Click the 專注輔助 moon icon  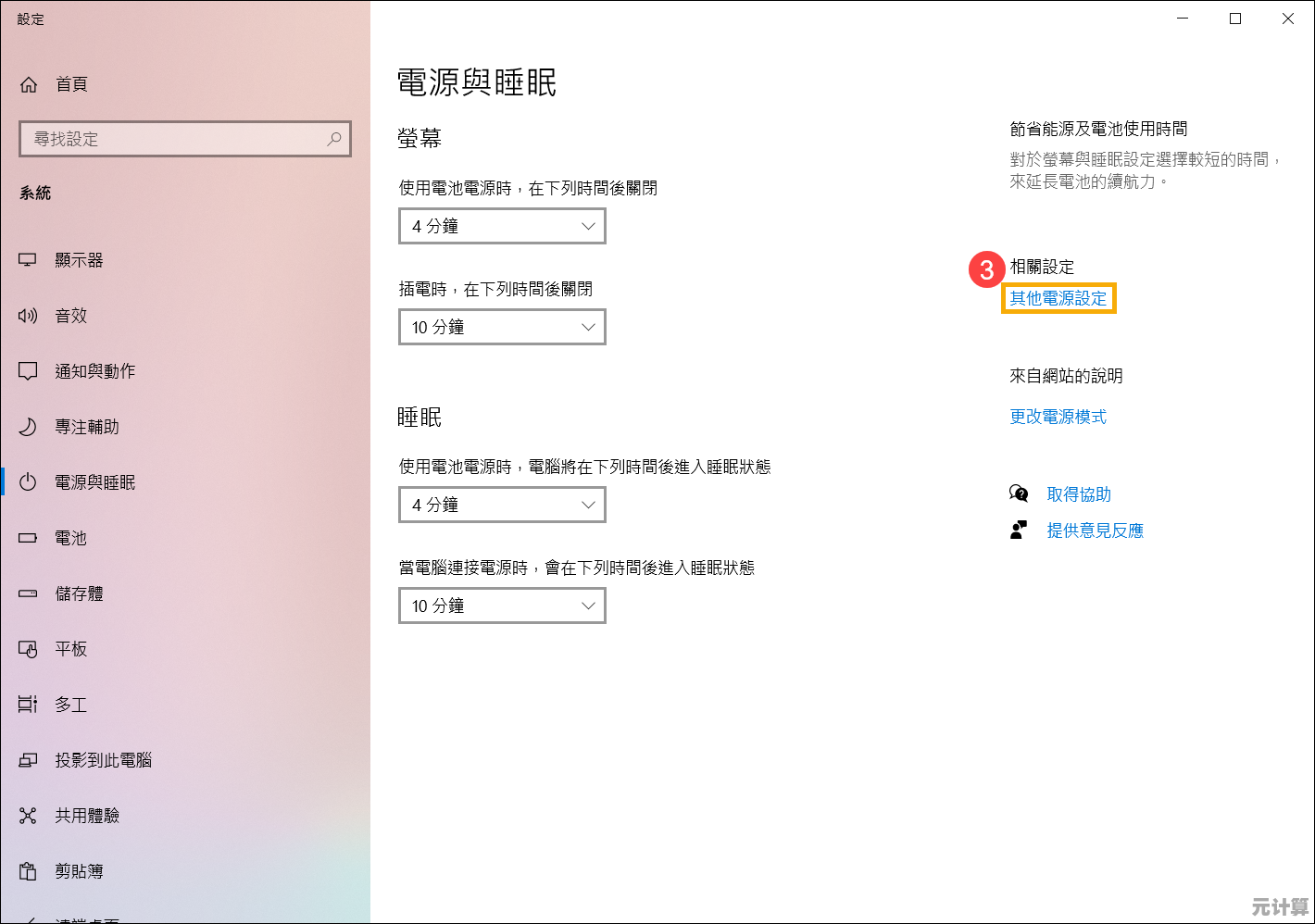28,427
